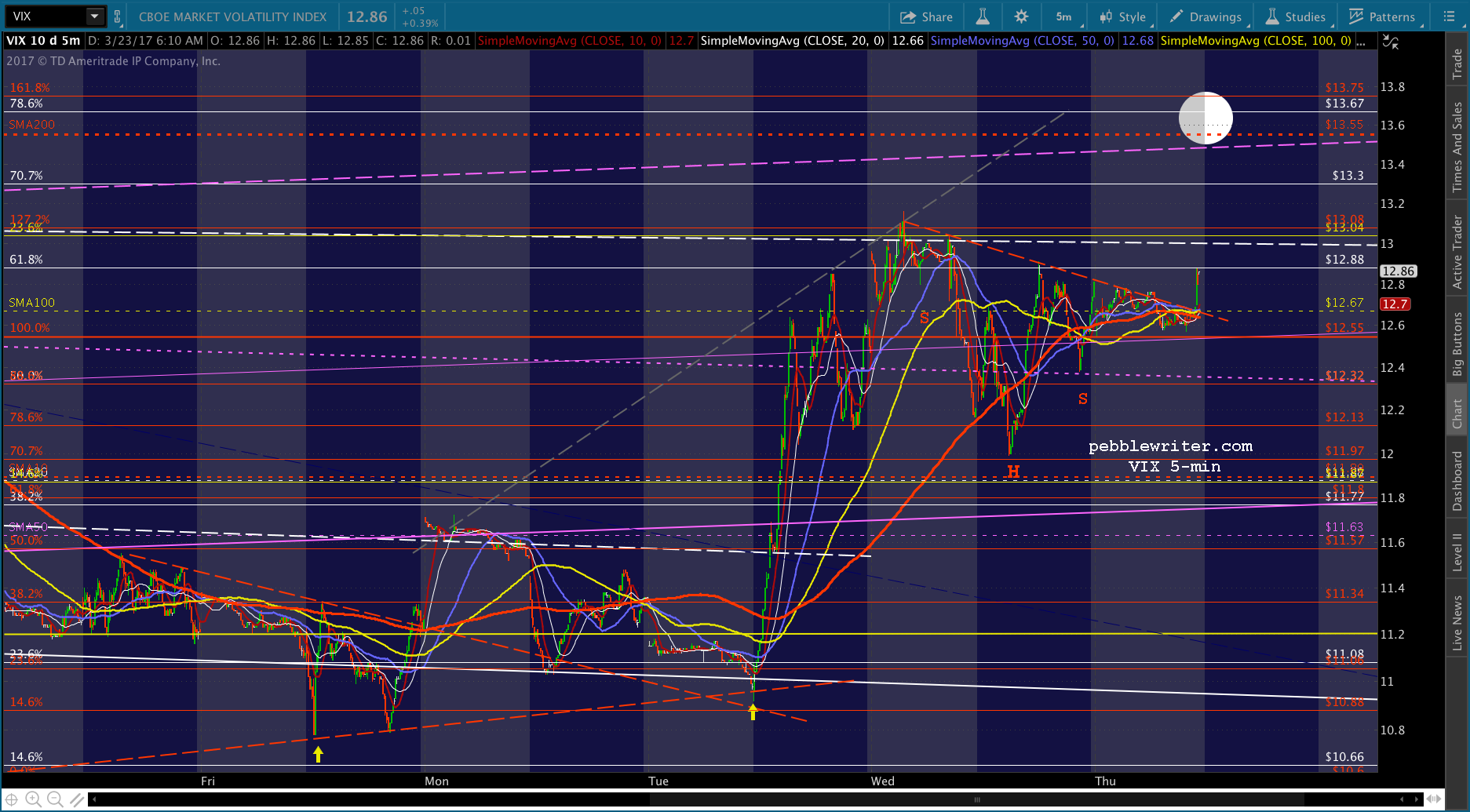Open the Times And Sales side tab
The image size is (1470, 812).
1457,146
